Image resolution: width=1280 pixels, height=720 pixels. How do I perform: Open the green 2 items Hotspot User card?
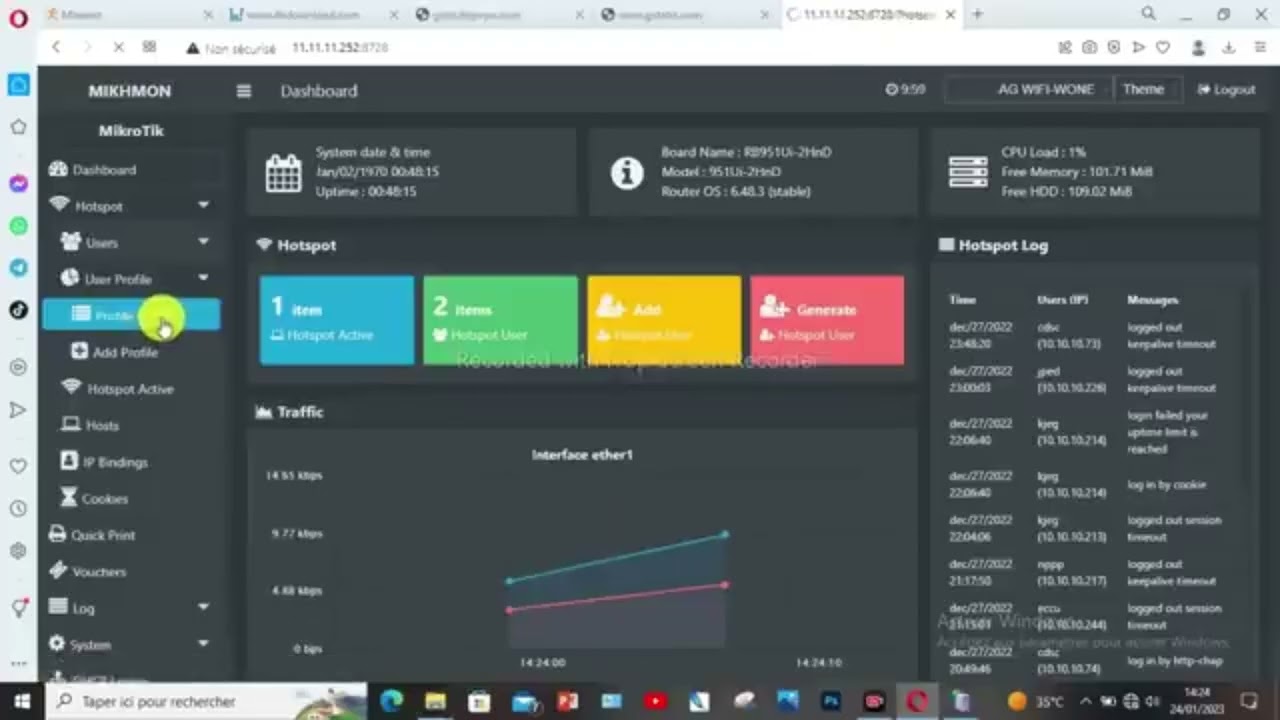click(500, 320)
